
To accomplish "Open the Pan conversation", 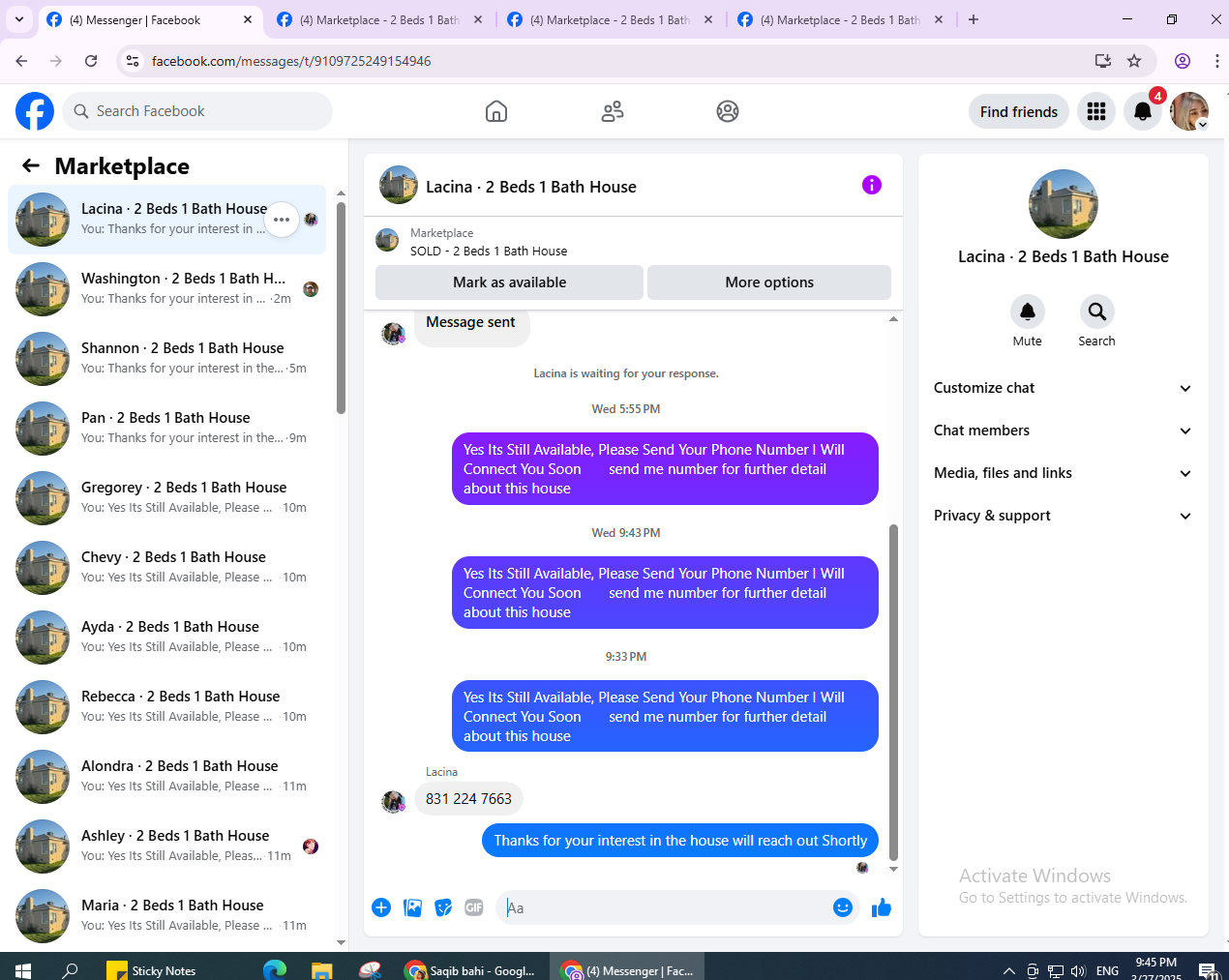I will click(167, 429).
